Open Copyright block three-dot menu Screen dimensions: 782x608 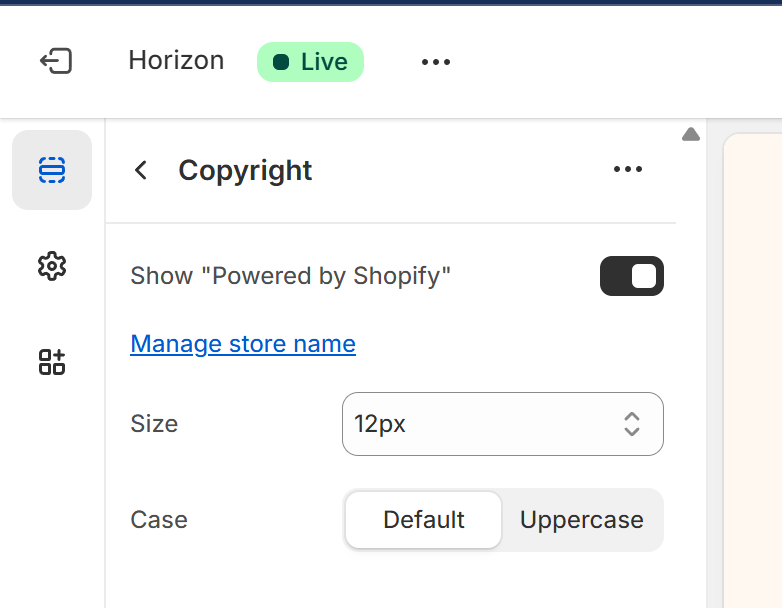point(628,169)
